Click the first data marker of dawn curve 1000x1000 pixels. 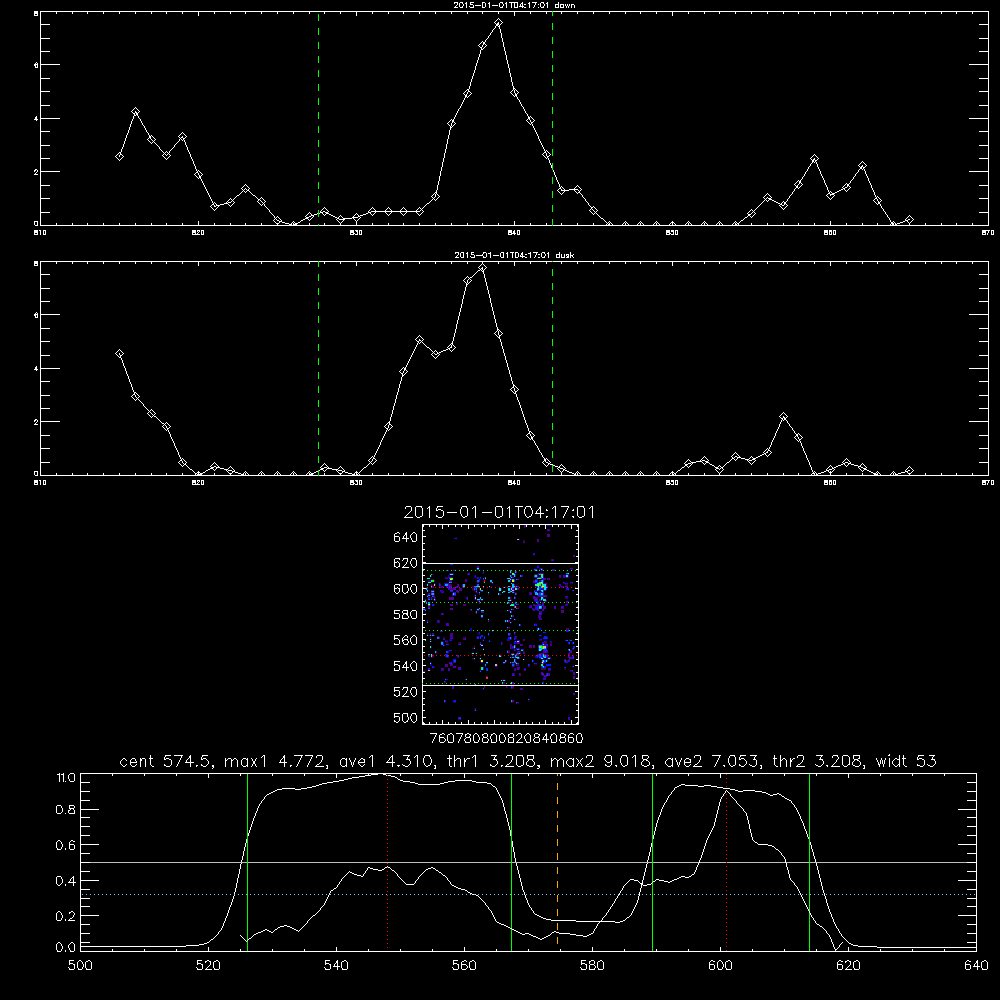point(119,156)
